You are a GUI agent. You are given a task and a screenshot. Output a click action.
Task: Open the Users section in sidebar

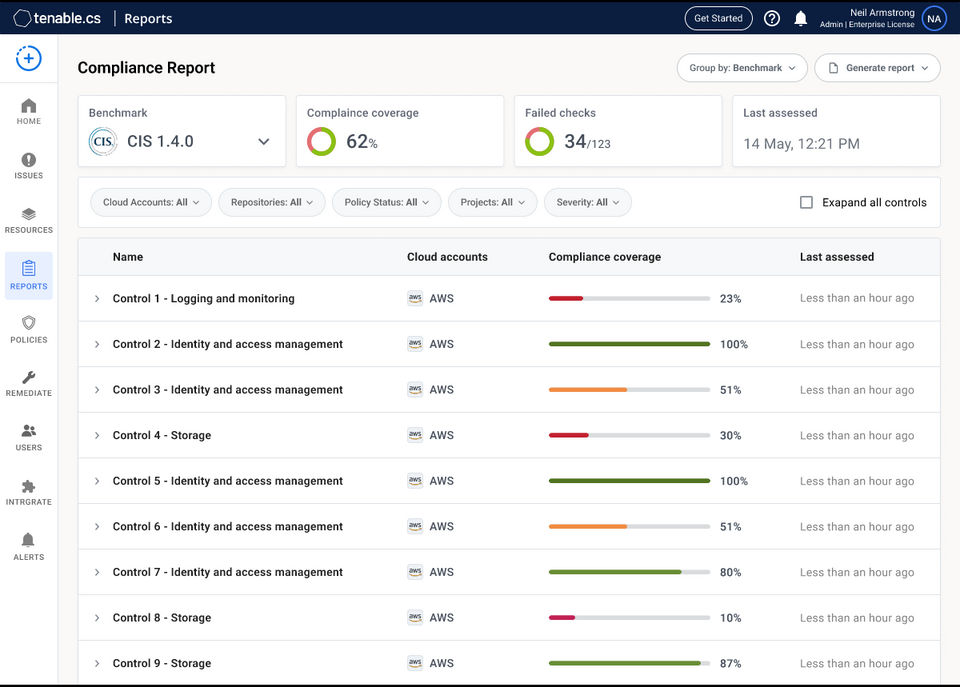[x=29, y=437]
